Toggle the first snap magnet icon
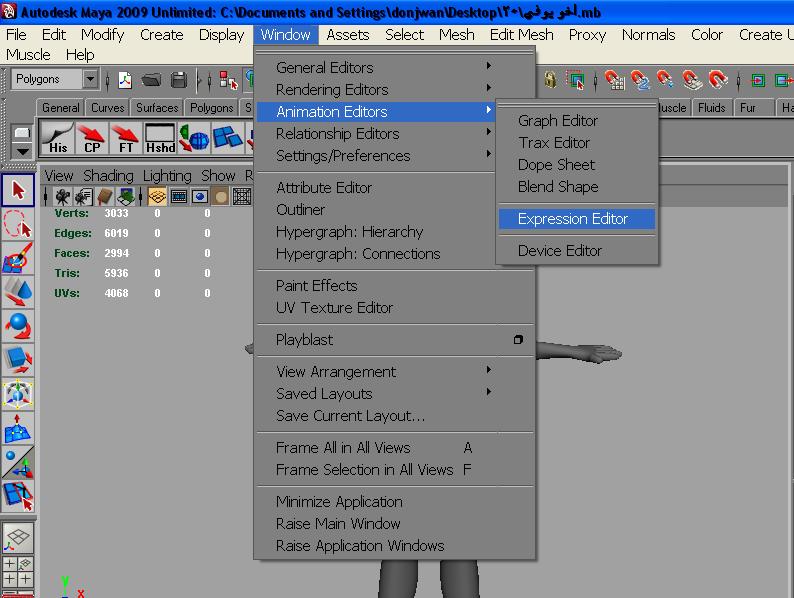 (x=614, y=79)
